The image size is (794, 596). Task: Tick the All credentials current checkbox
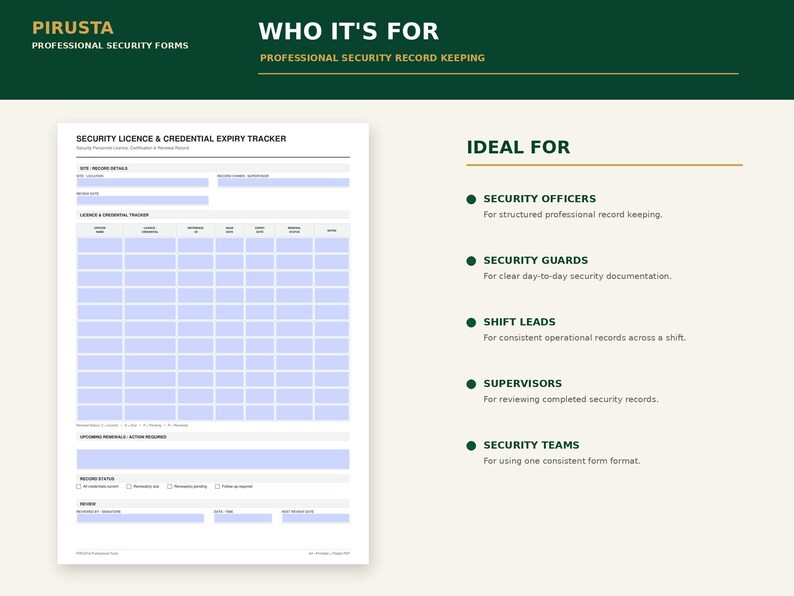[78, 487]
